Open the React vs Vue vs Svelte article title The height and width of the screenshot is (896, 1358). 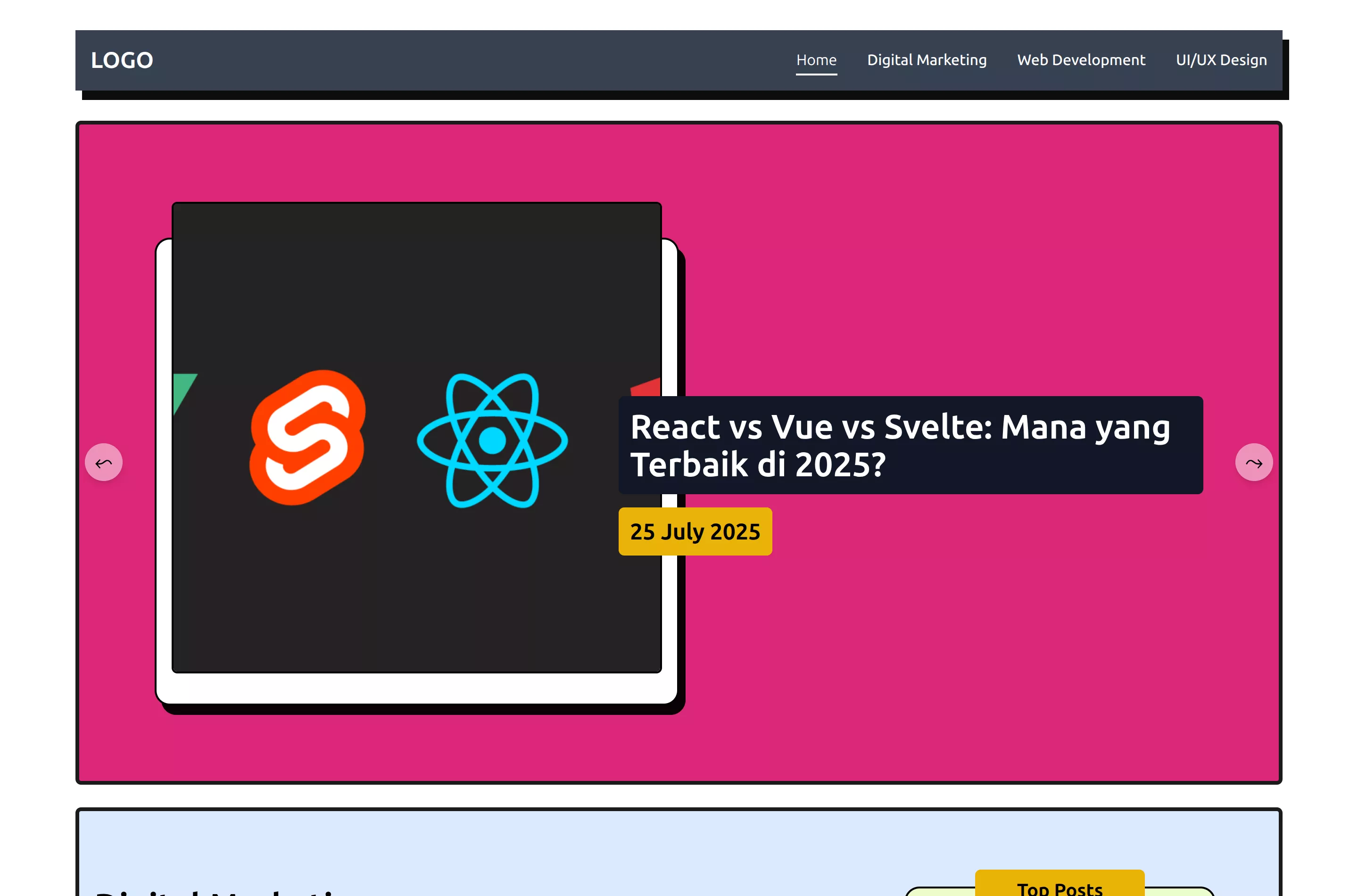click(910, 445)
